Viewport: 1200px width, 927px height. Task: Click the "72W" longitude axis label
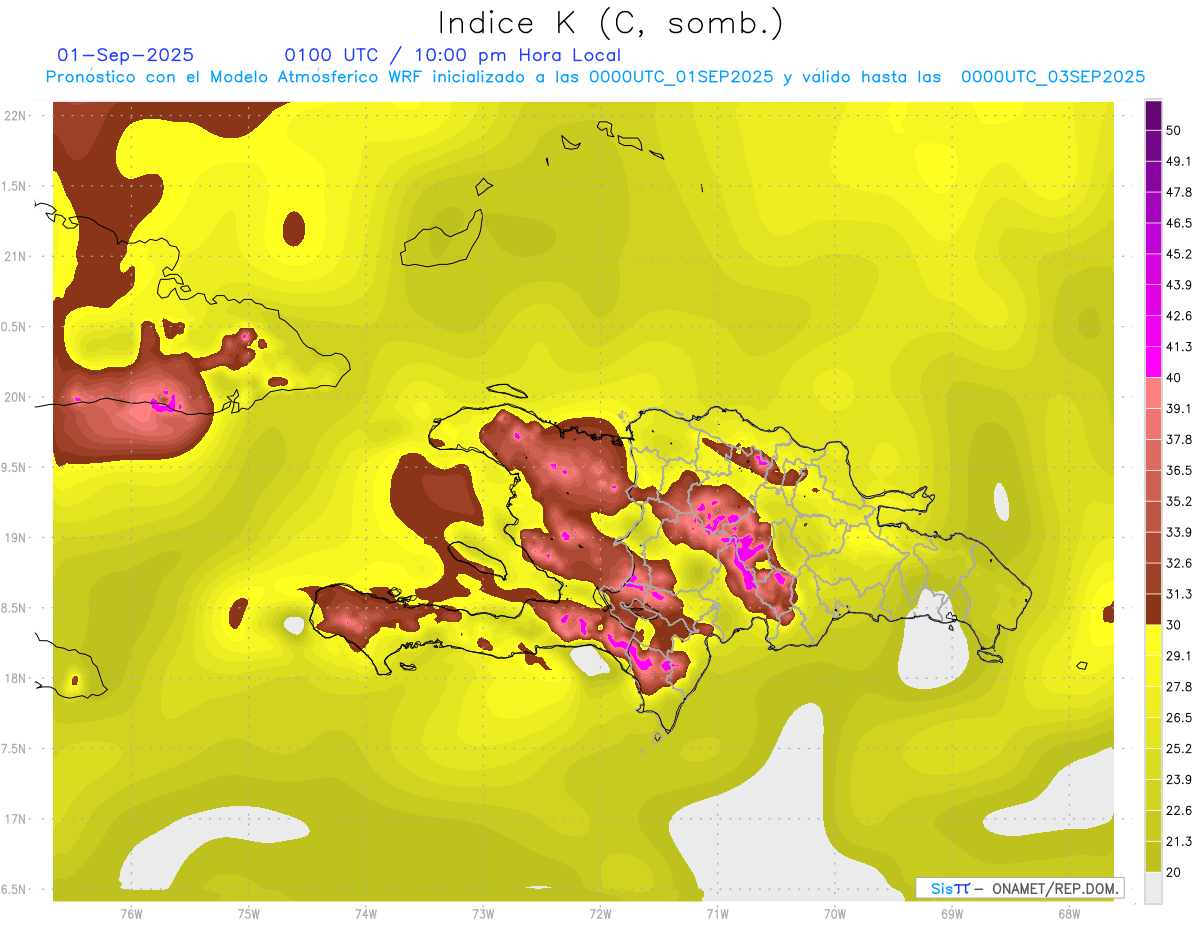coord(600,913)
